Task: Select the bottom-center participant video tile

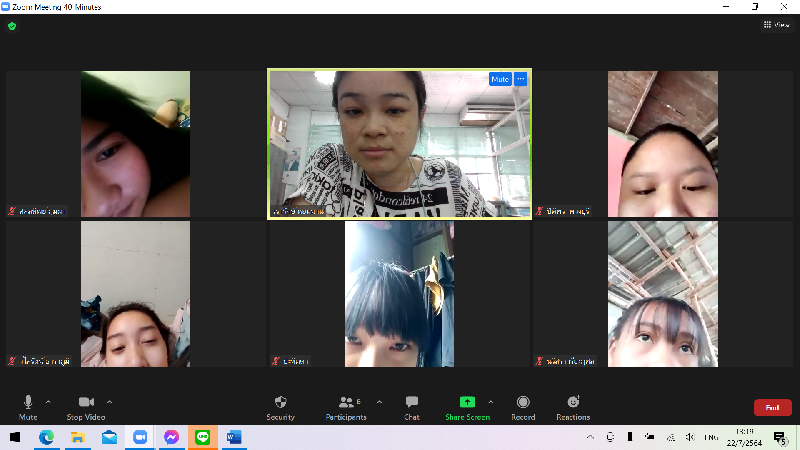Action: [399, 294]
